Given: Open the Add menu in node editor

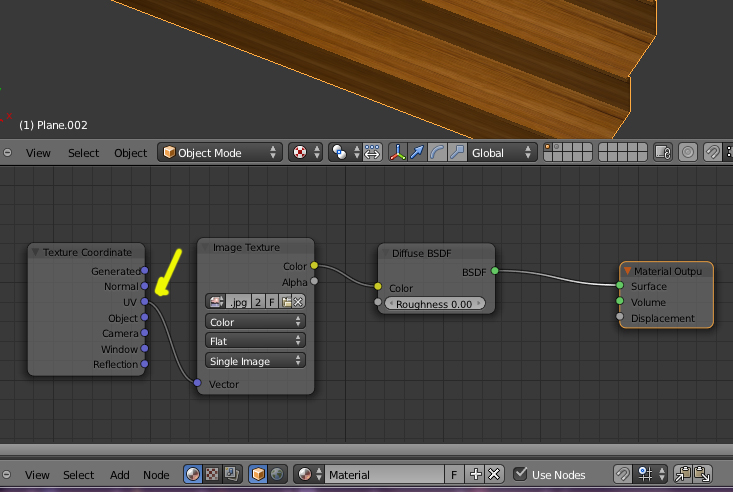Looking at the screenshot, I should click(120, 475).
